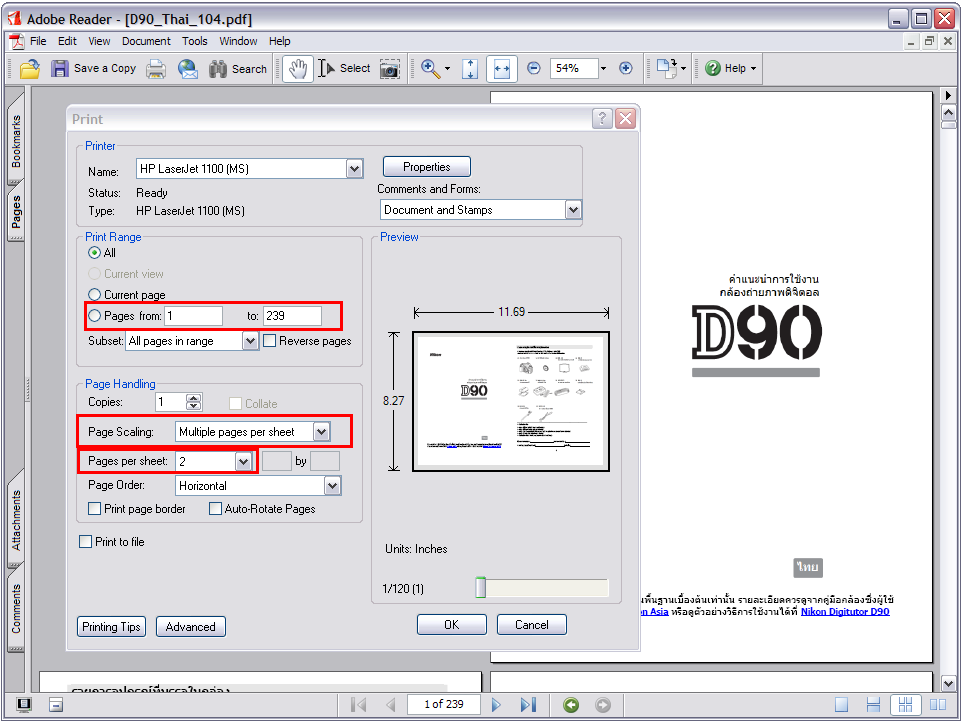Open the Comments side tab
This screenshot has width=964, height=723.
coord(16,608)
